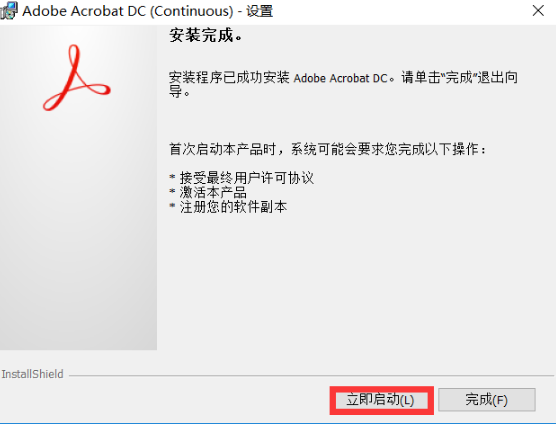Click the 立即启动(L) launch now button
Image resolution: width=556 pixels, height=424 pixels.
point(381,400)
